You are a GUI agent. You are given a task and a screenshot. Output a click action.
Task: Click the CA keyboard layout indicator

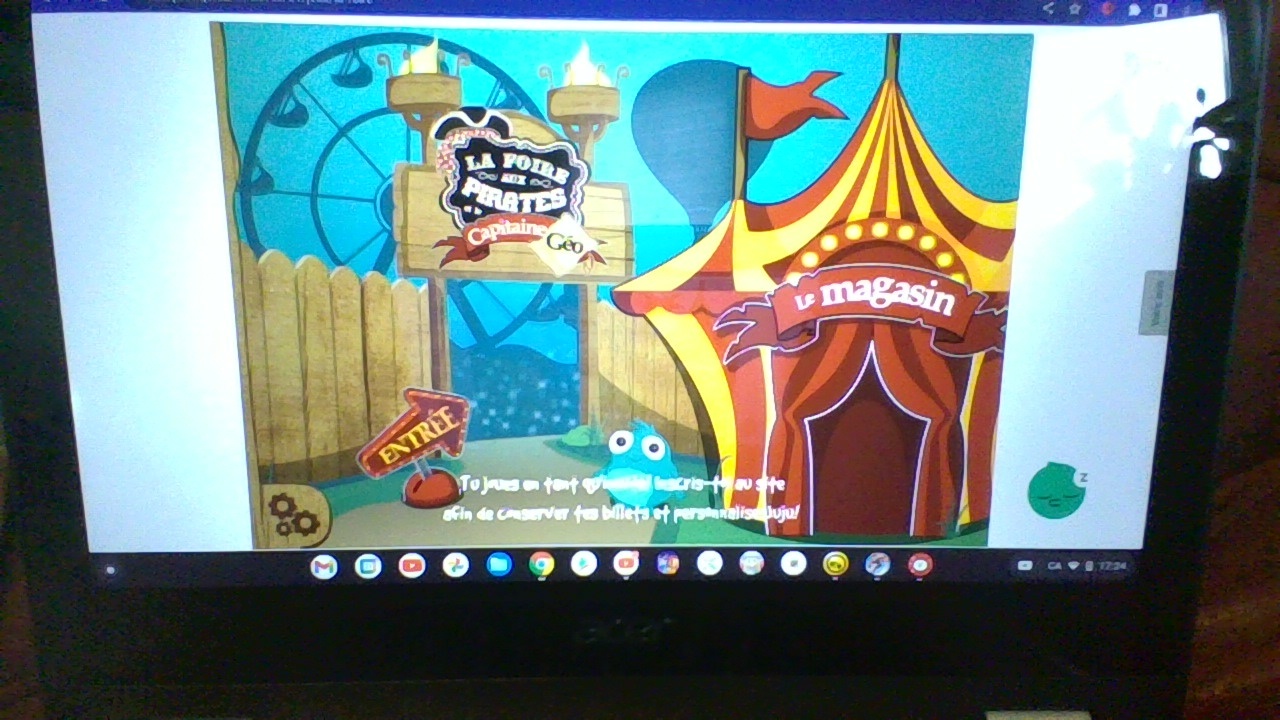pyautogui.click(x=1055, y=566)
